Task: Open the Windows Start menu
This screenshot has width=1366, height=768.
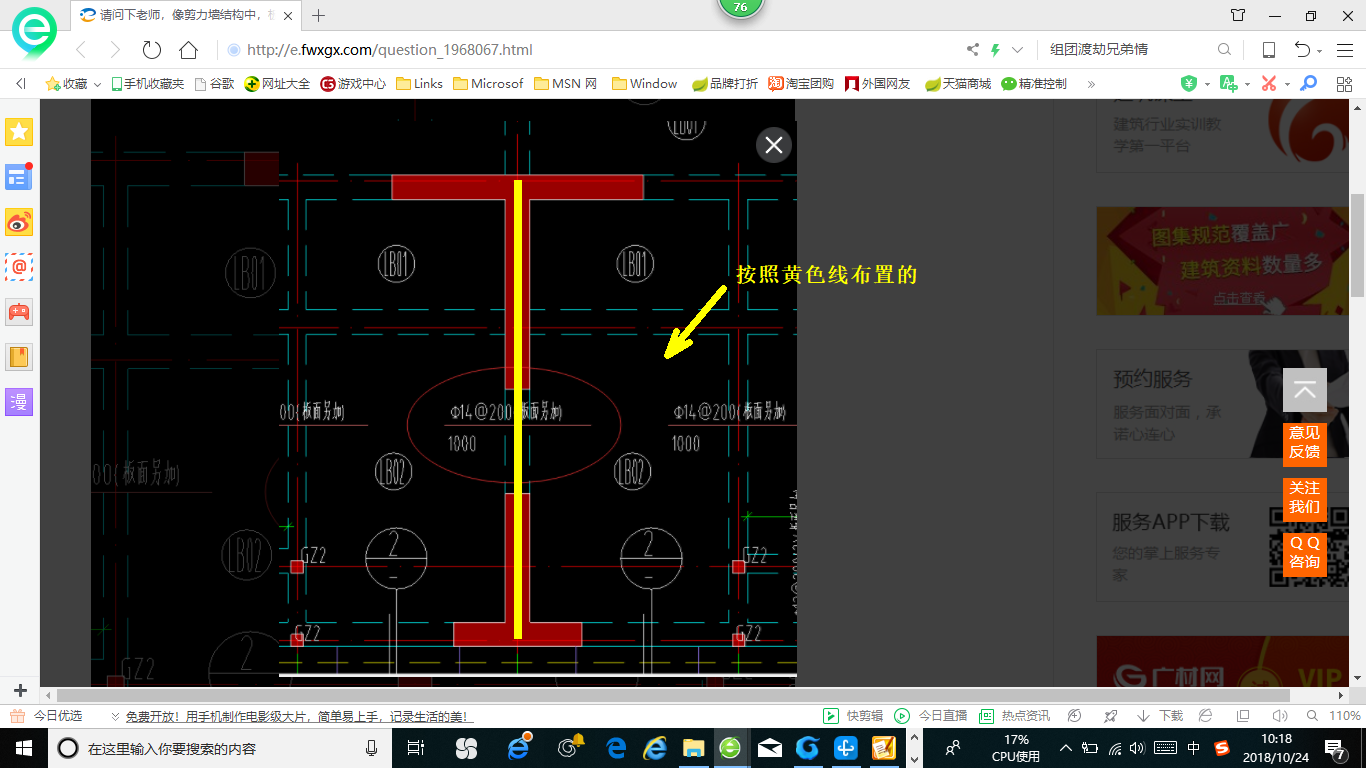Action: point(23,747)
